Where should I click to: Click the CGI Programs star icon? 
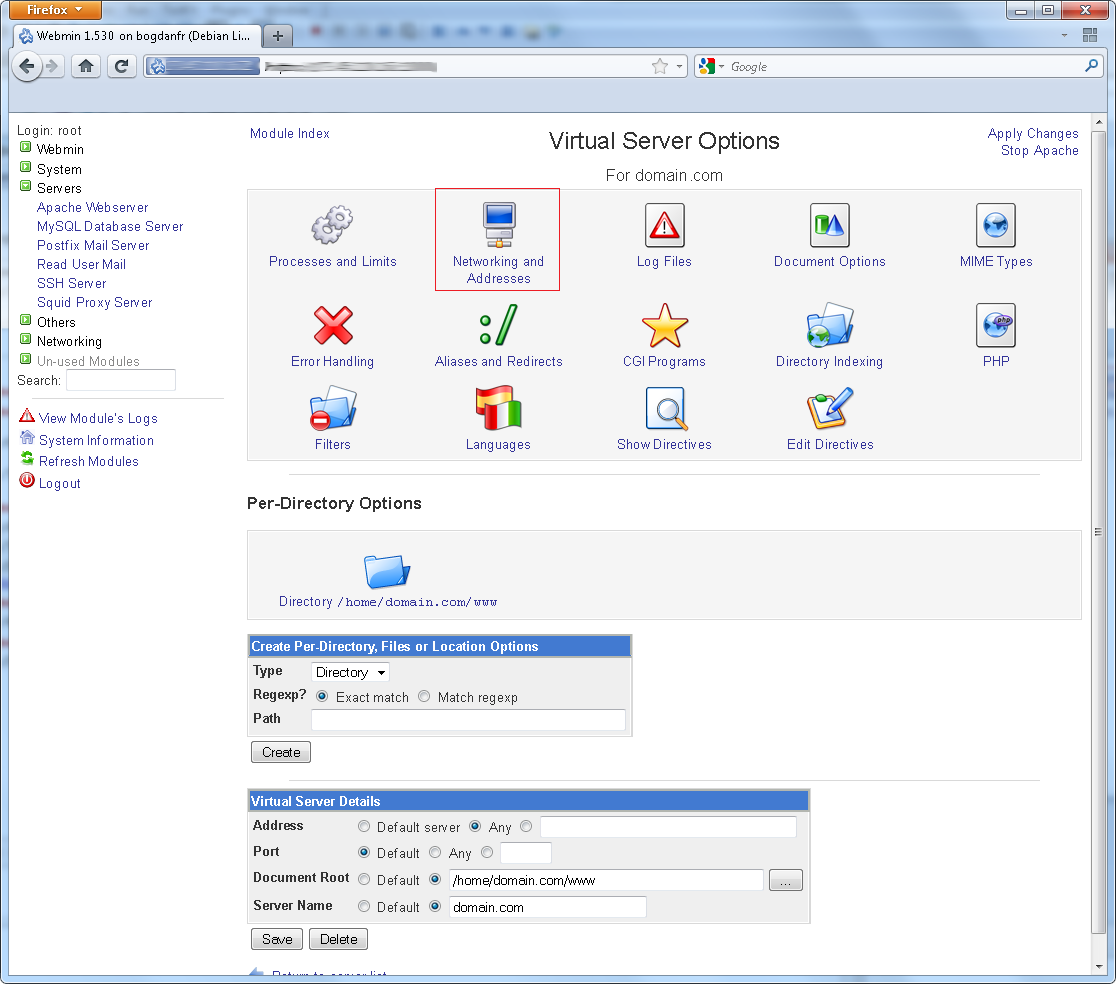664,326
